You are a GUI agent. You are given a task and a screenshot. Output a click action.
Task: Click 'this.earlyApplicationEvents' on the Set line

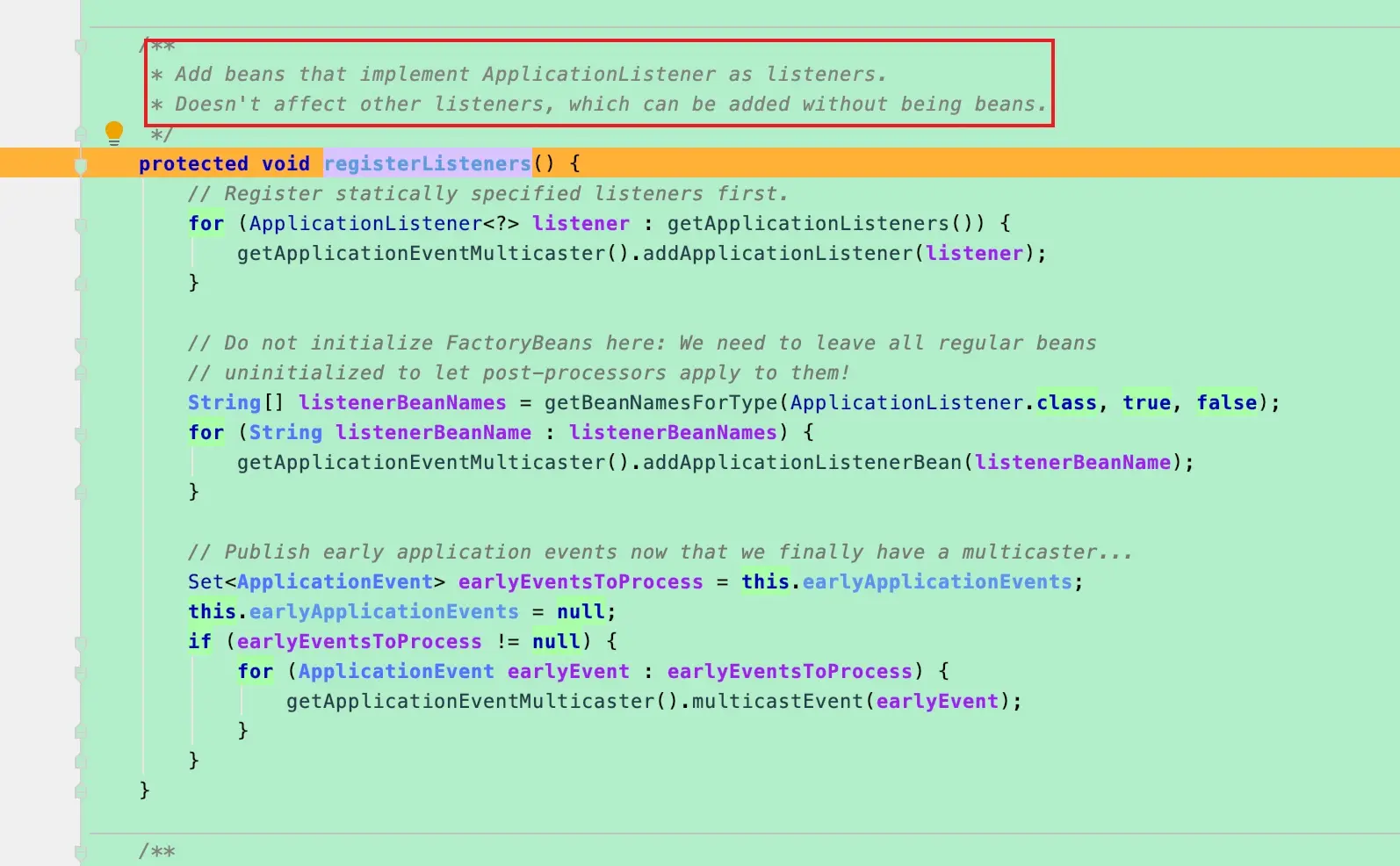click(907, 581)
